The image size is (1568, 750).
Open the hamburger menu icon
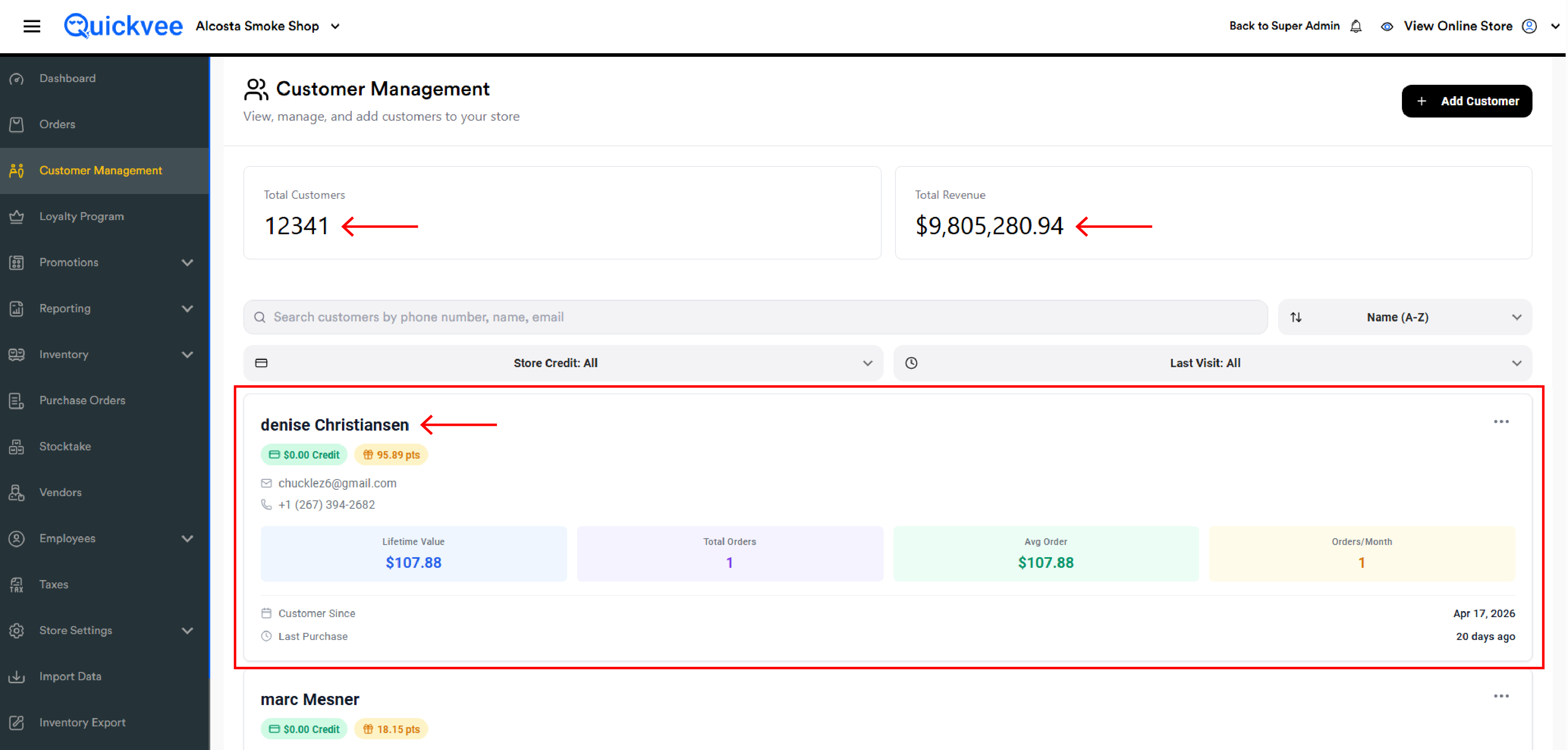(32, 26)
